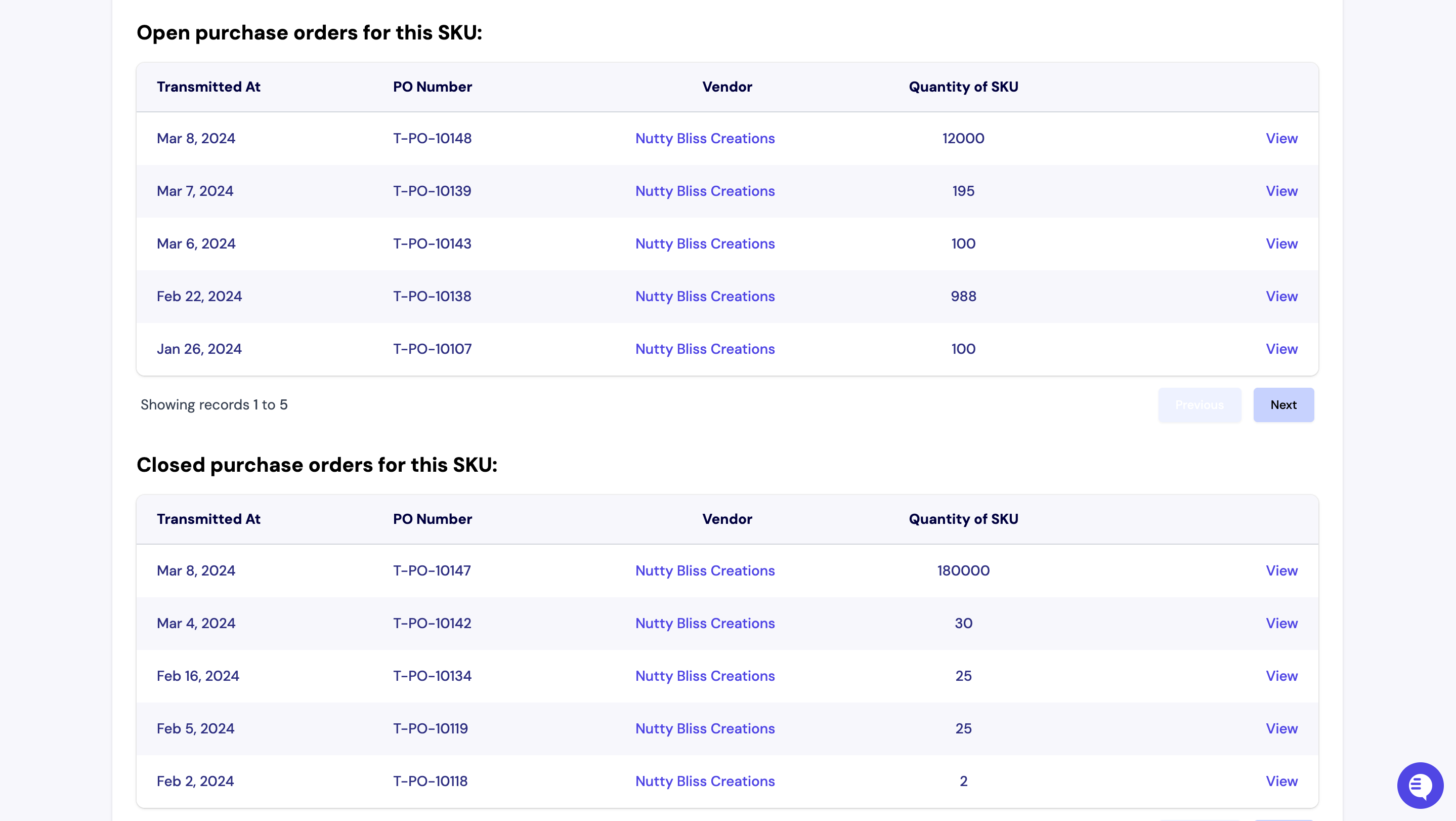This screenshot has height=821, width=1456.
Task: View purchase order T-PO-10148
Action: [x=1281, y=138]
